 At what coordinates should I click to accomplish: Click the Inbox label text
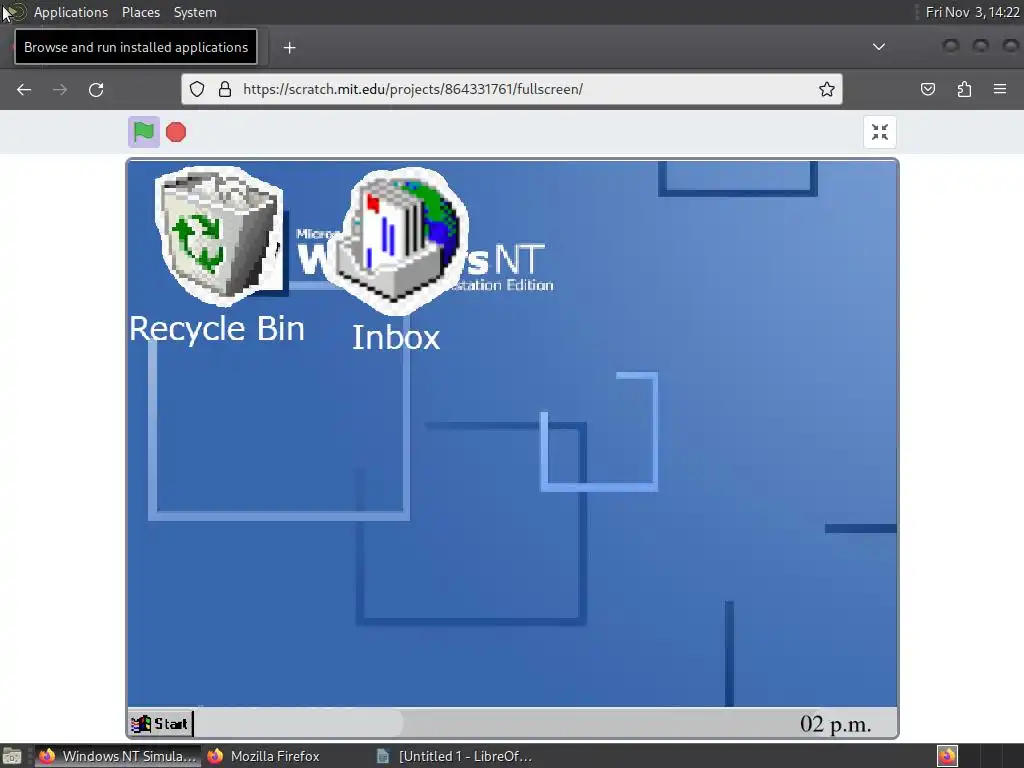[x=396, y=338]
